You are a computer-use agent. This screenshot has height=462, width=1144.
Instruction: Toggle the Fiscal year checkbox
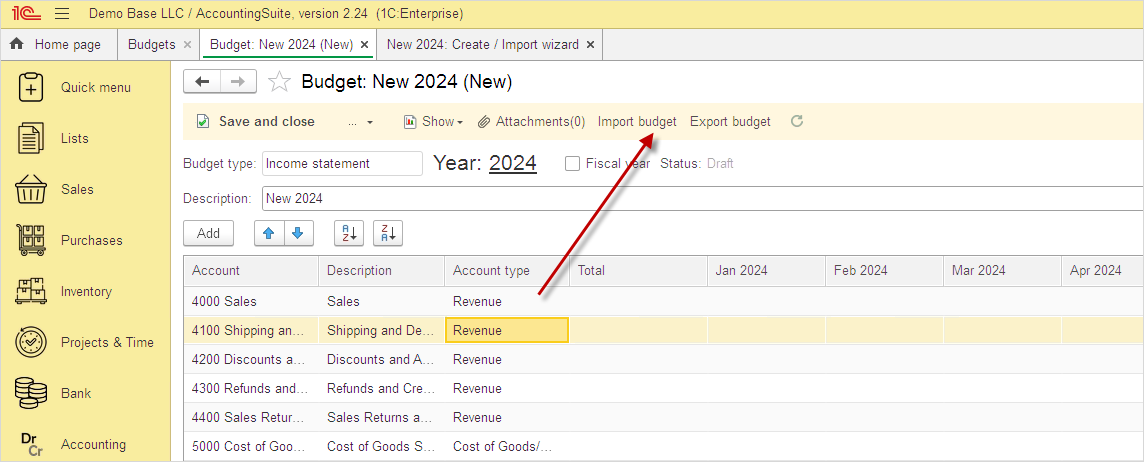click(x=573, y=163)
